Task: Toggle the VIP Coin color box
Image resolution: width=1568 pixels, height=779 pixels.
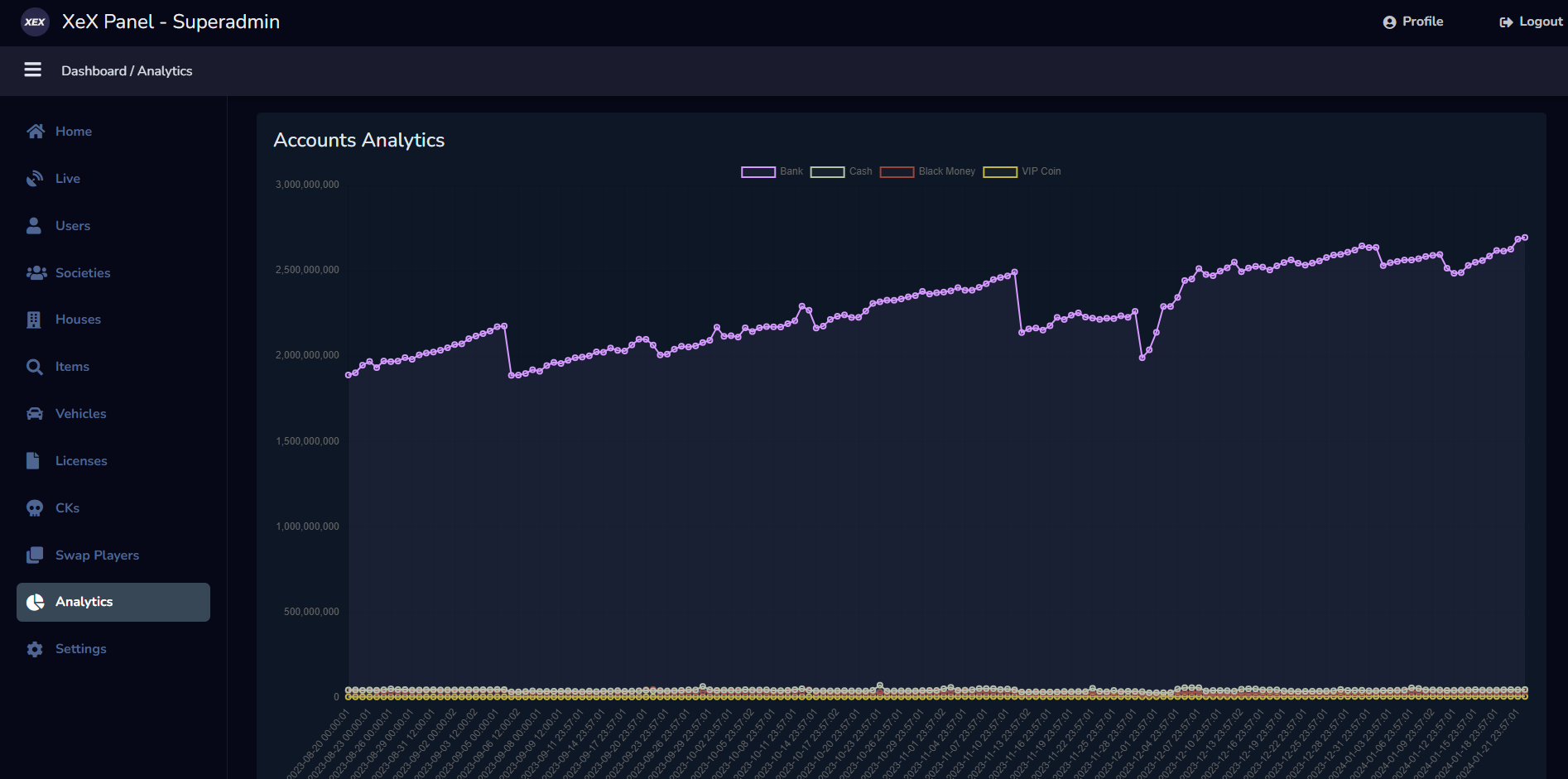Action: point(999,171)
